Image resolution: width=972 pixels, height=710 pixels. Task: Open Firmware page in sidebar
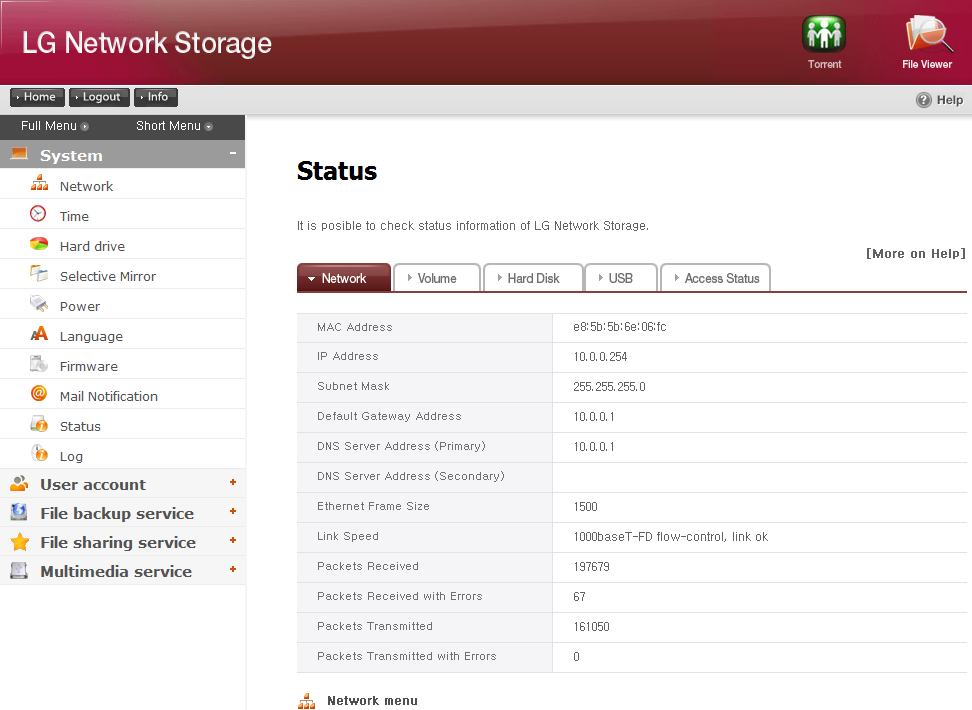coord(89,366)
